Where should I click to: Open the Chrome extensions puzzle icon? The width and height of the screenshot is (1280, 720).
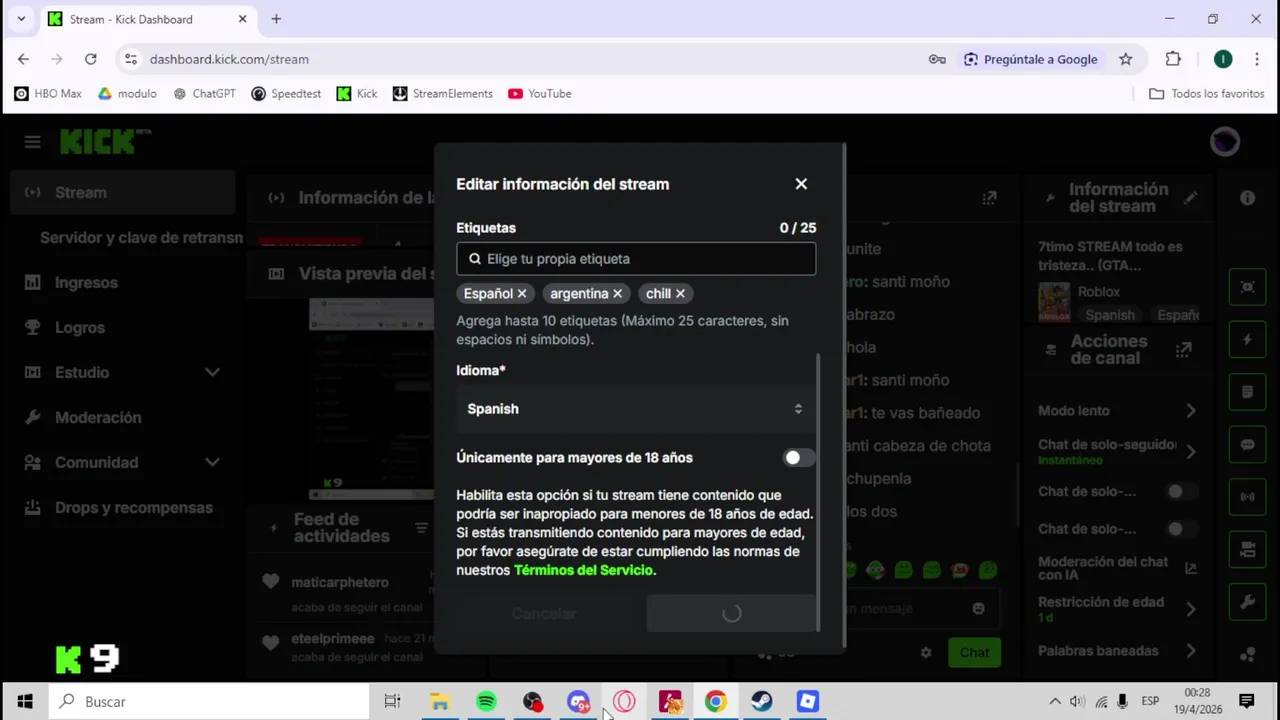1173,59
